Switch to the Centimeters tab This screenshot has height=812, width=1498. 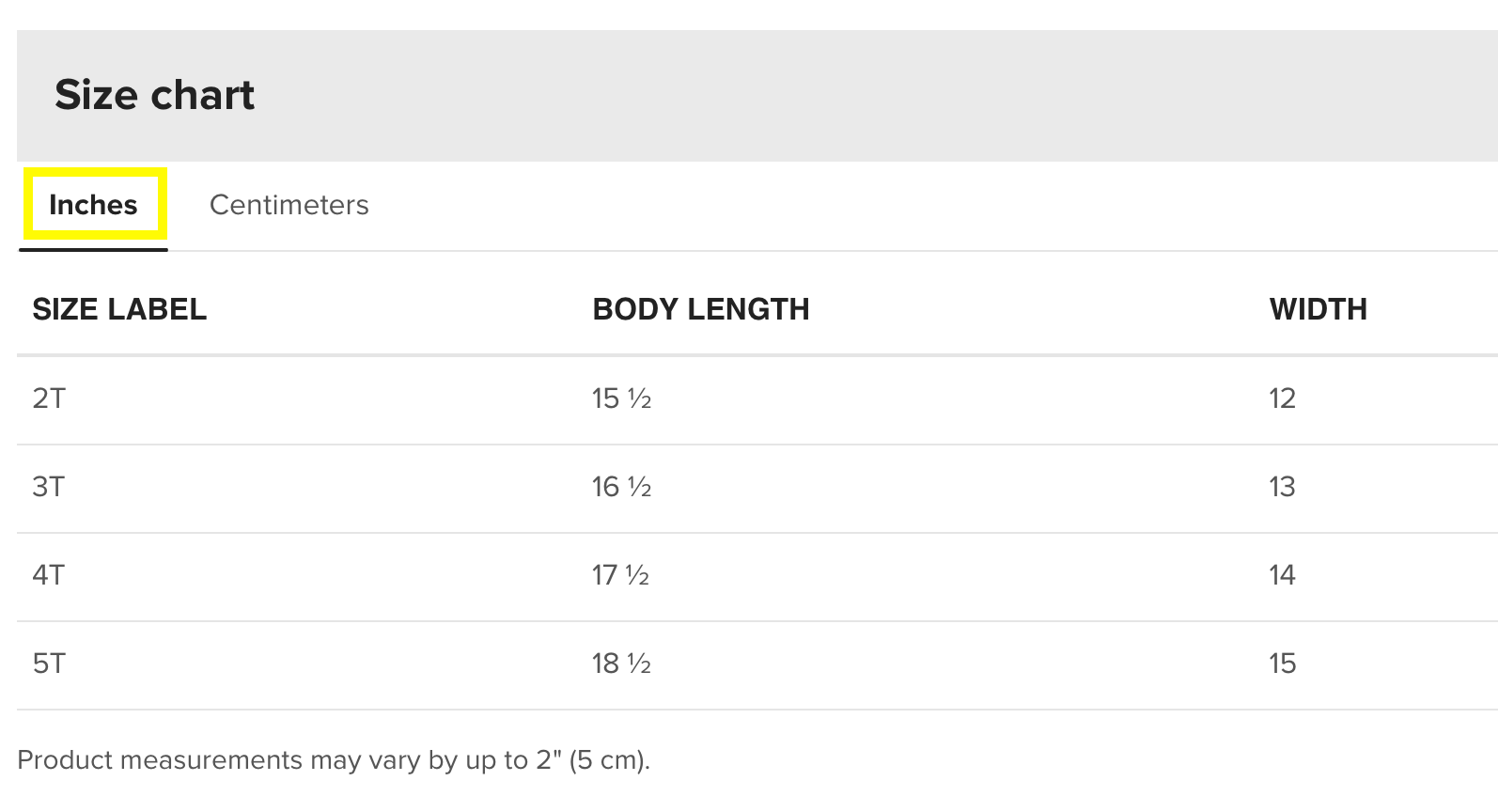point(289,205)
